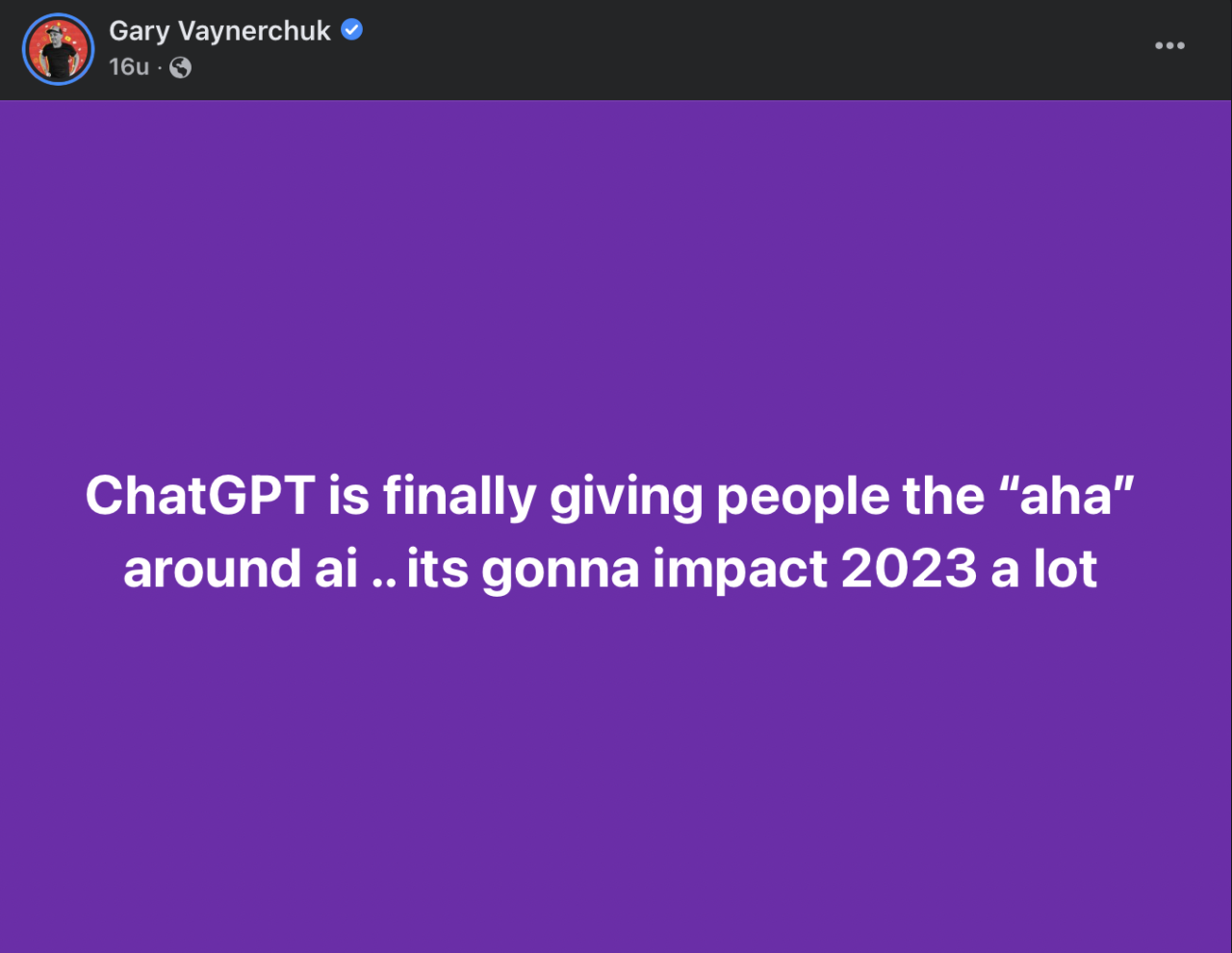The image size is (1232, 953).
Task: Click the blue verified badge
Action: pos(352,30)
